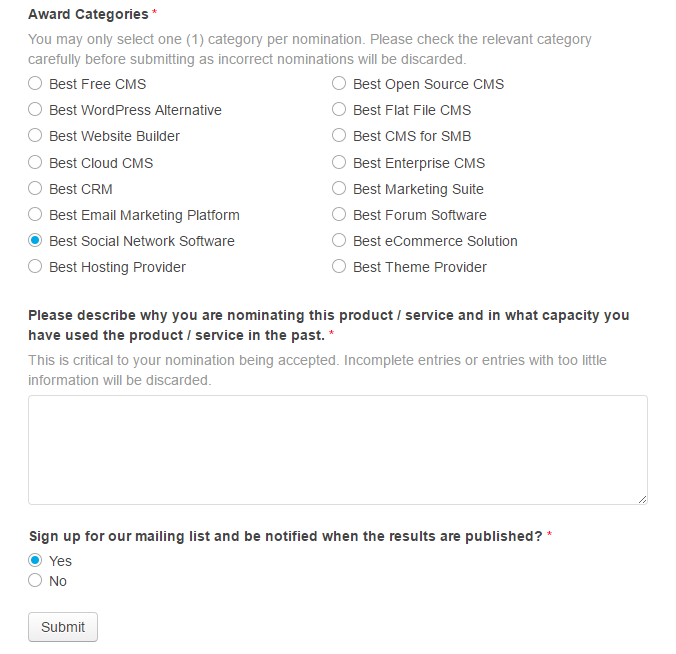Choose Best Theme Provider category
Image resolution: width=676 pixels, height=654 pixels.
pos(339,267)
